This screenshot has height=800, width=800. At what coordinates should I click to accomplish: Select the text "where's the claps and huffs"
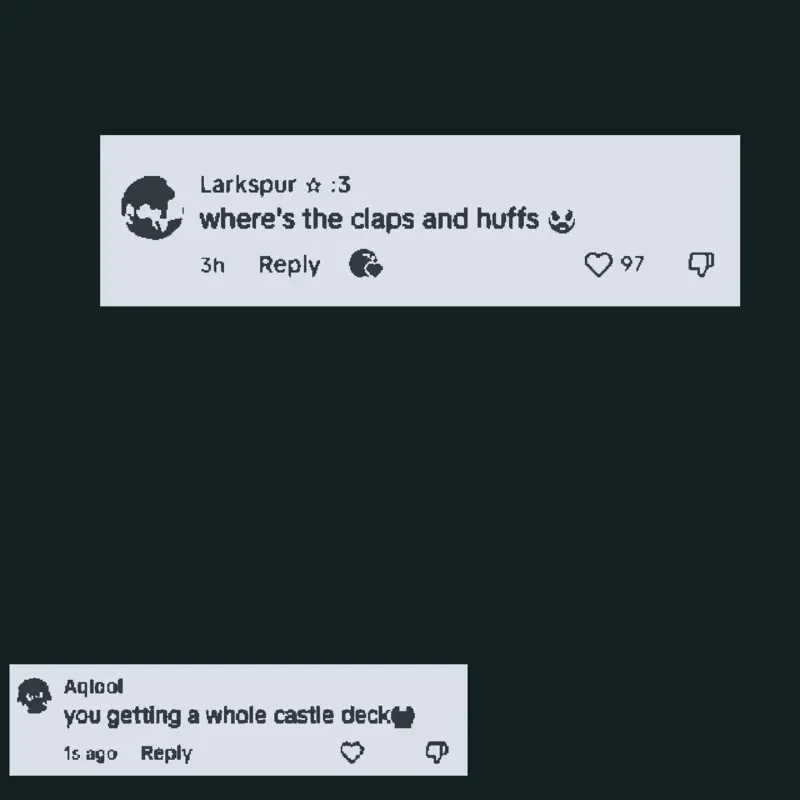point(369,219)
